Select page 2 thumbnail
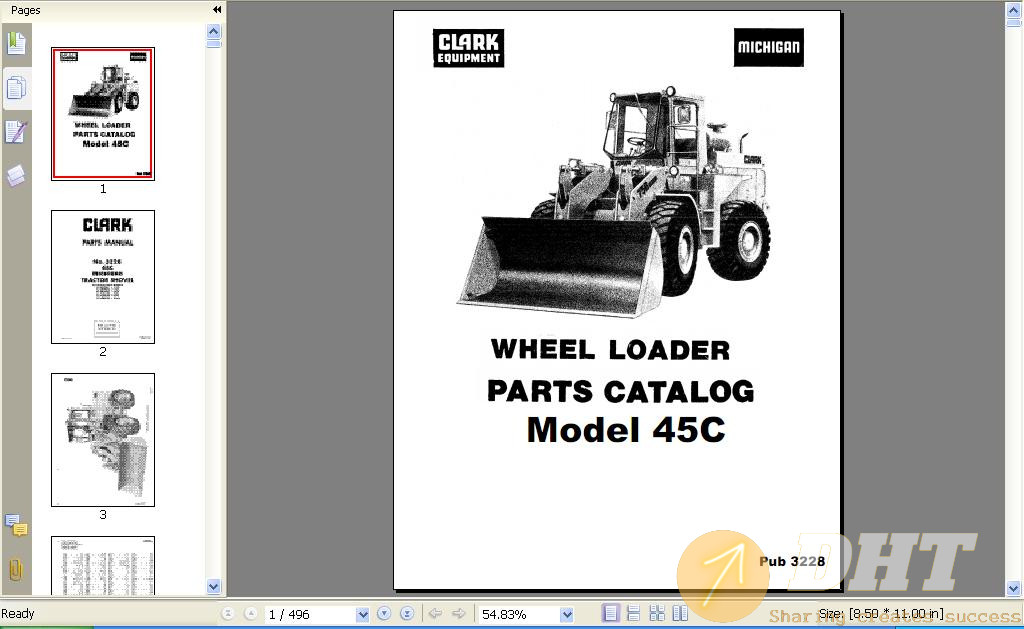 coord(103,277)
